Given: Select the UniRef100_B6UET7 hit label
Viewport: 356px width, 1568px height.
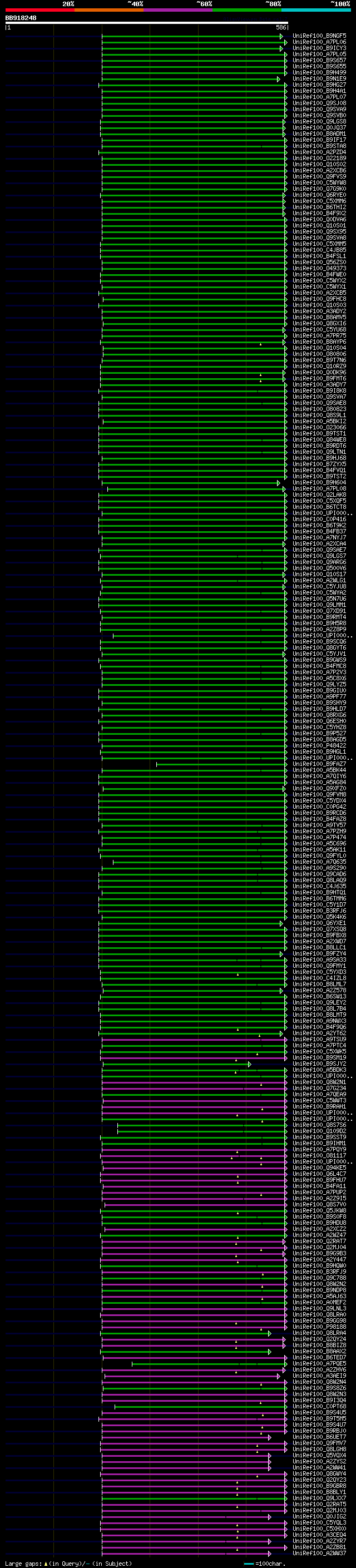Looking at the screenshot, I should coord(319,1438).
